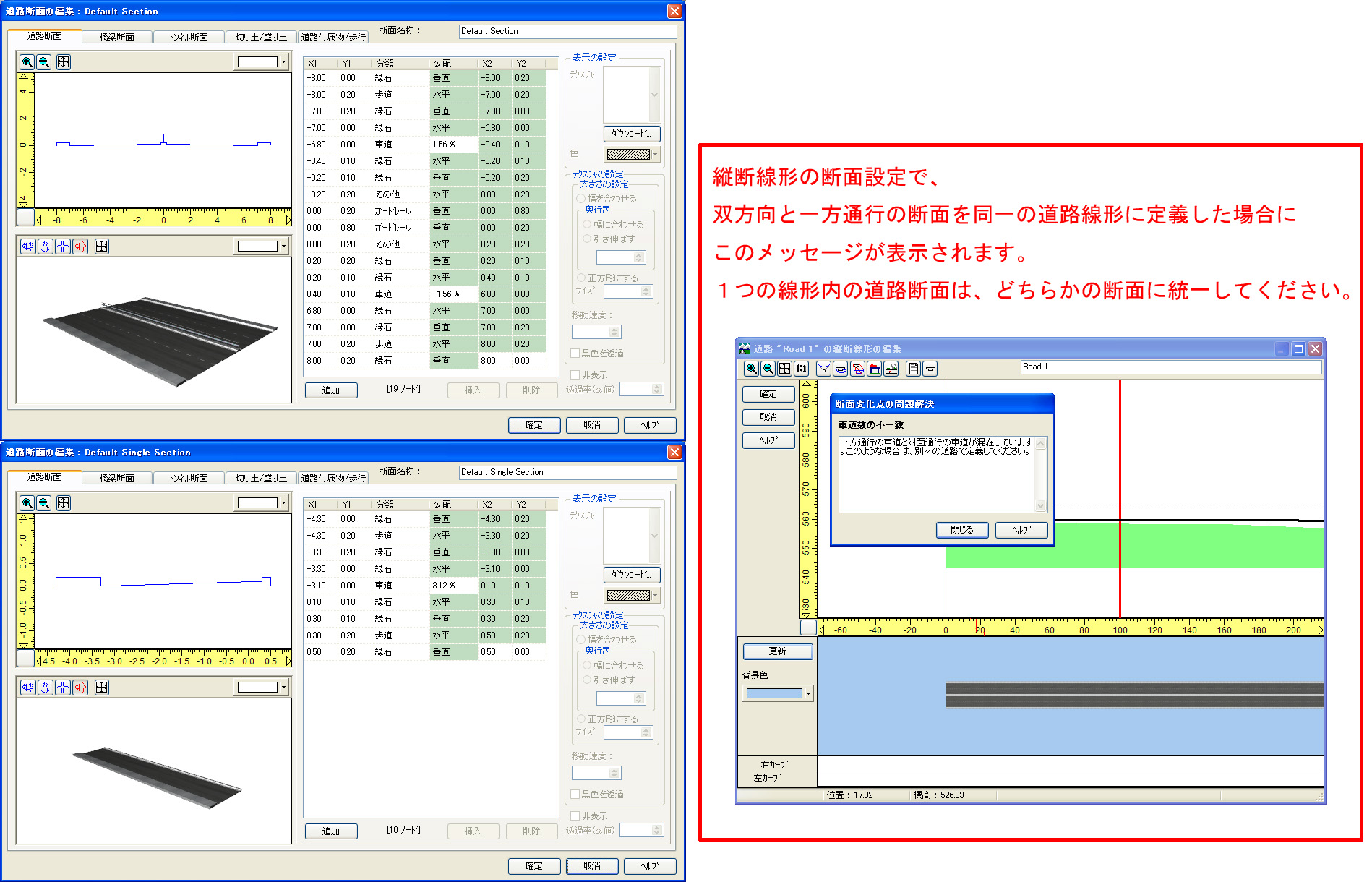The width and height of the screenshot is (1372, 882).
Task: Open 道路付属物/歩行 tab in Default Section dialog
Action: click(x=333, y=38)
